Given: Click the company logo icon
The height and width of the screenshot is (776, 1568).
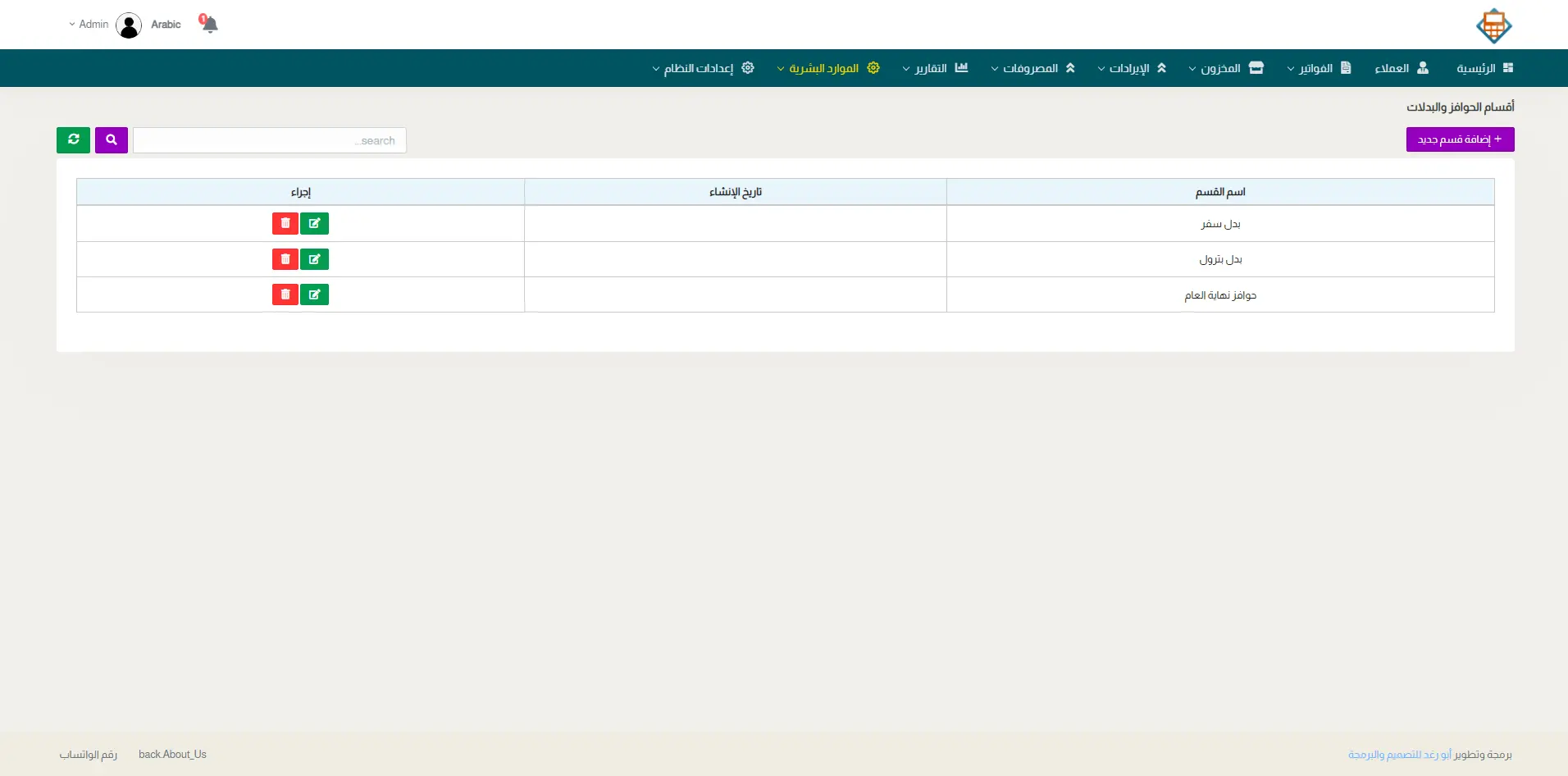Looking at the screenshot, I should (x=1493, y=26).
